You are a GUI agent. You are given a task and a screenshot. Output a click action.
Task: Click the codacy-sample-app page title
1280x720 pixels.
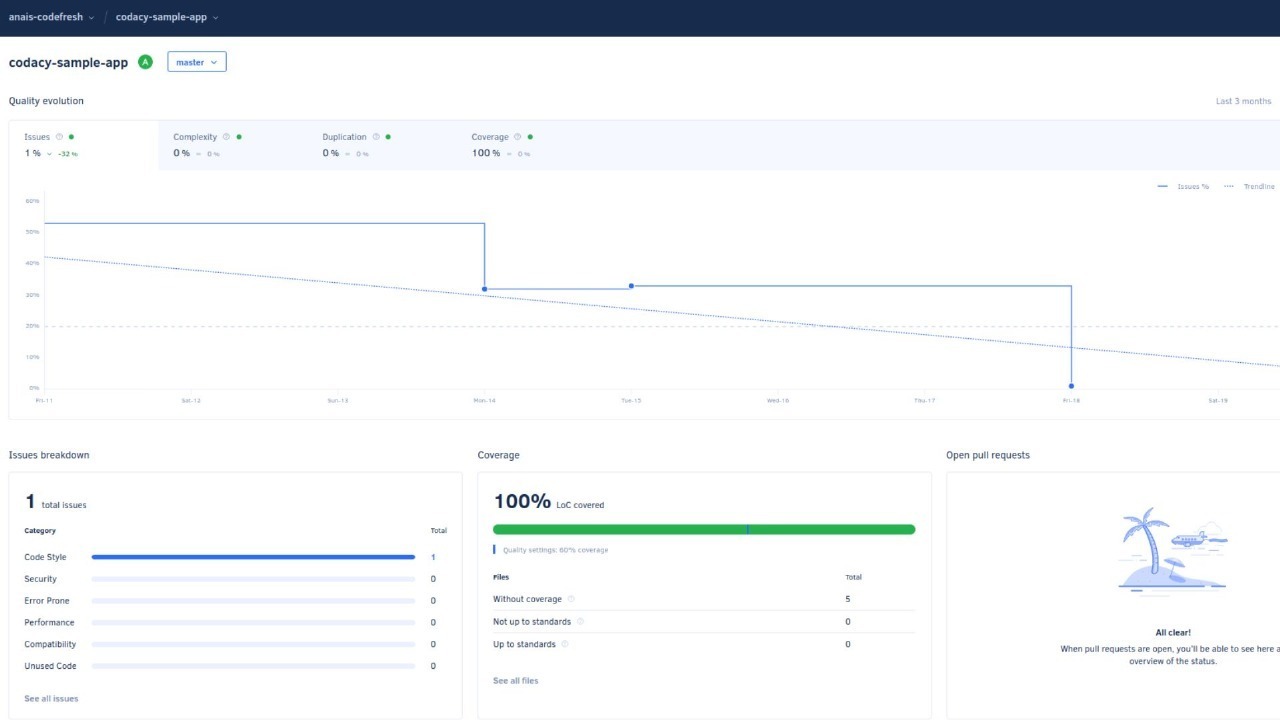click(x=68, y=62)
